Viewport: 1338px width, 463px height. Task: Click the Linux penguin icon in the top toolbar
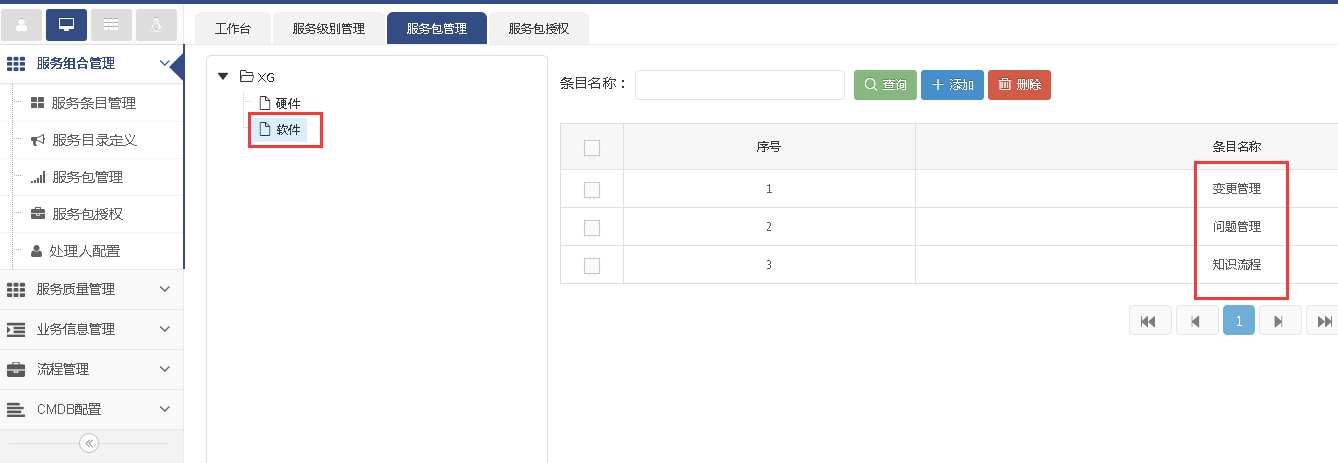click(156, 24)
